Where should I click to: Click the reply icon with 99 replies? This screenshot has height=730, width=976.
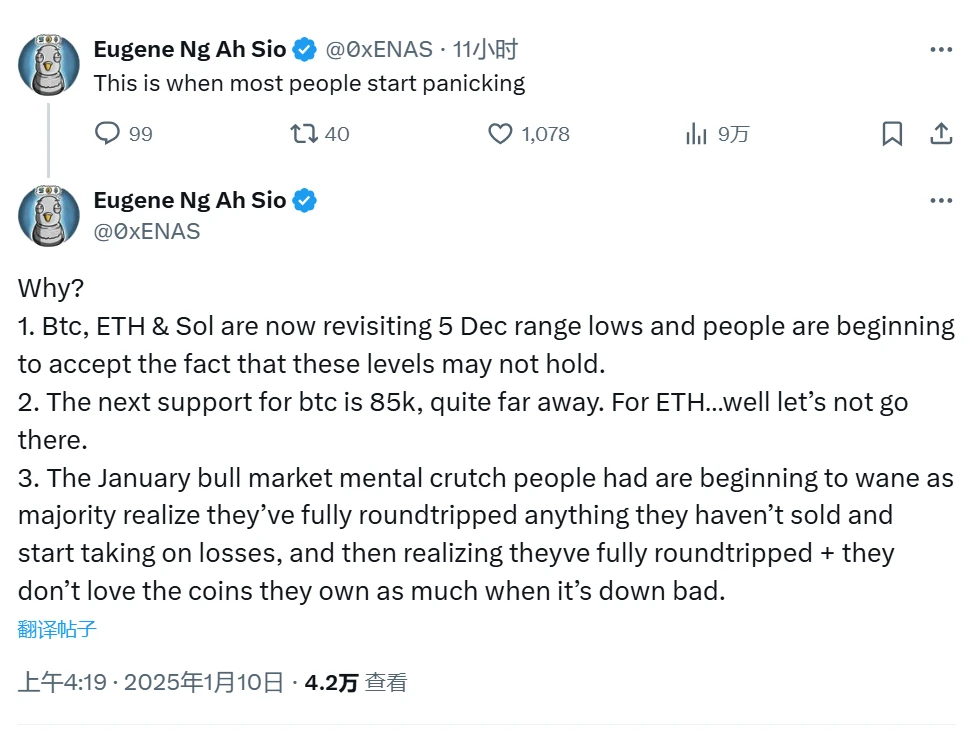[x=107, y=133]
